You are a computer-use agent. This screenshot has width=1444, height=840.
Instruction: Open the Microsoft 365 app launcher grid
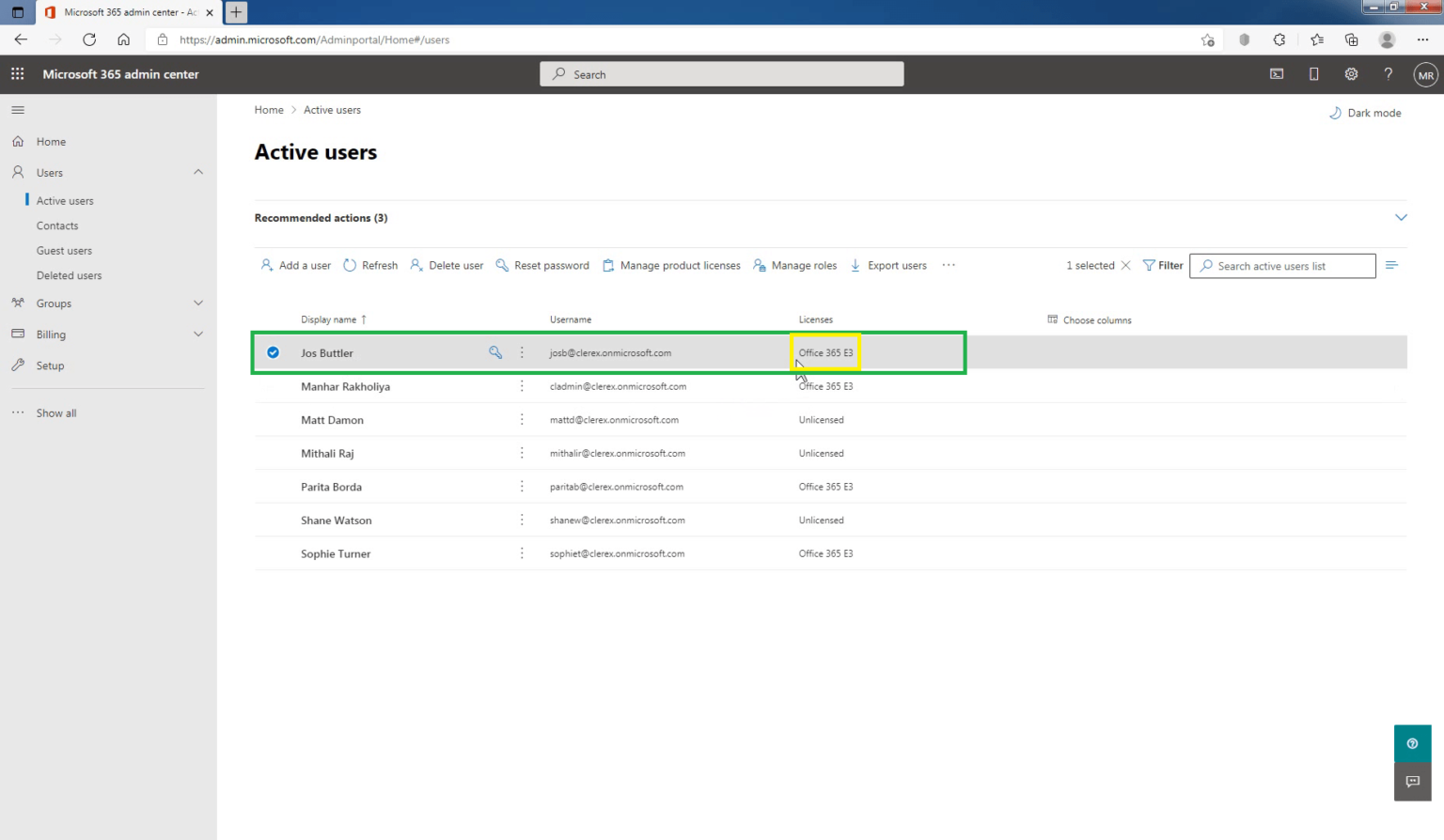click(x=17, y=73)
